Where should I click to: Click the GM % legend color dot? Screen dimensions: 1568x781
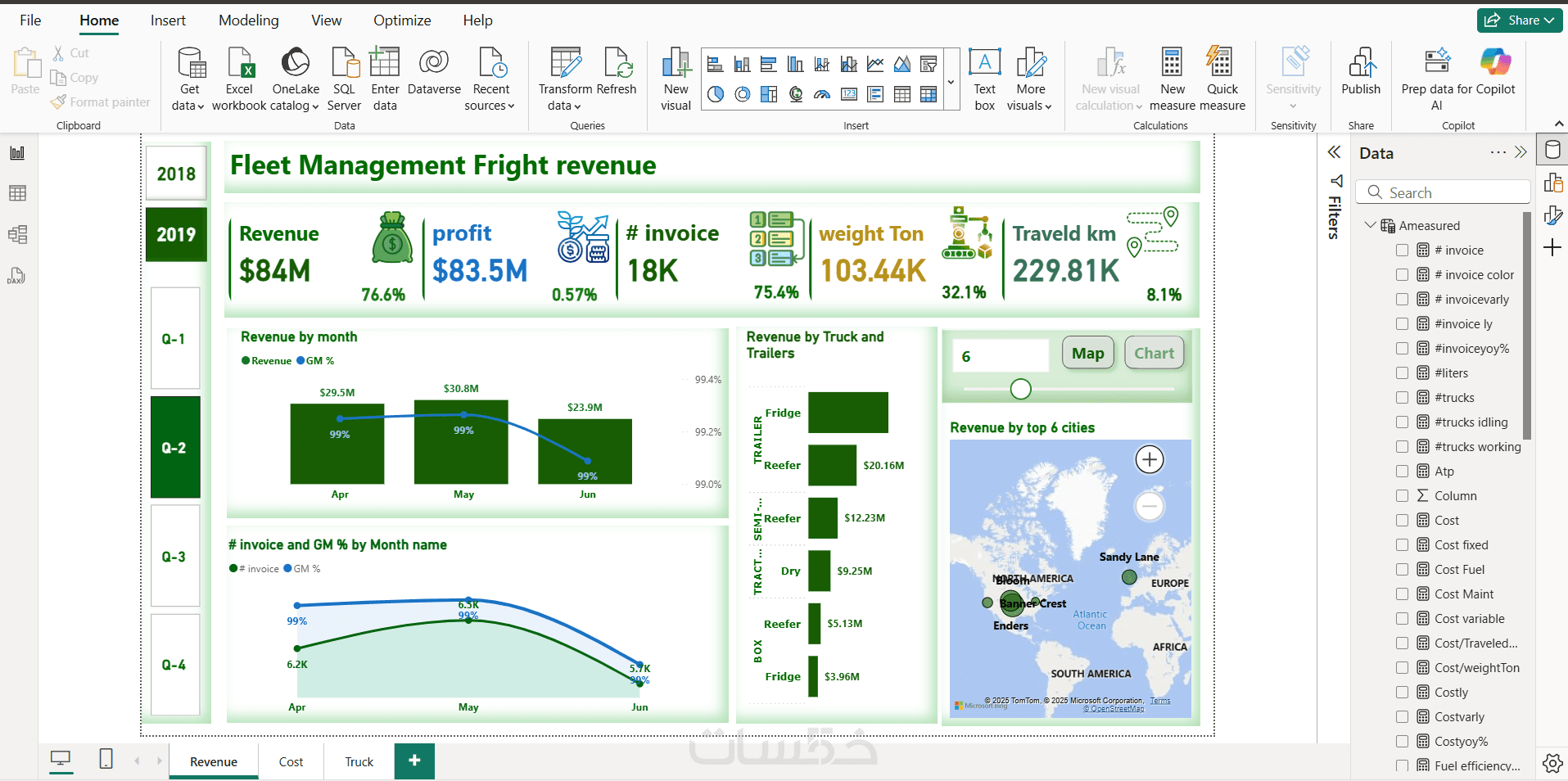click(x=300, y=361)
